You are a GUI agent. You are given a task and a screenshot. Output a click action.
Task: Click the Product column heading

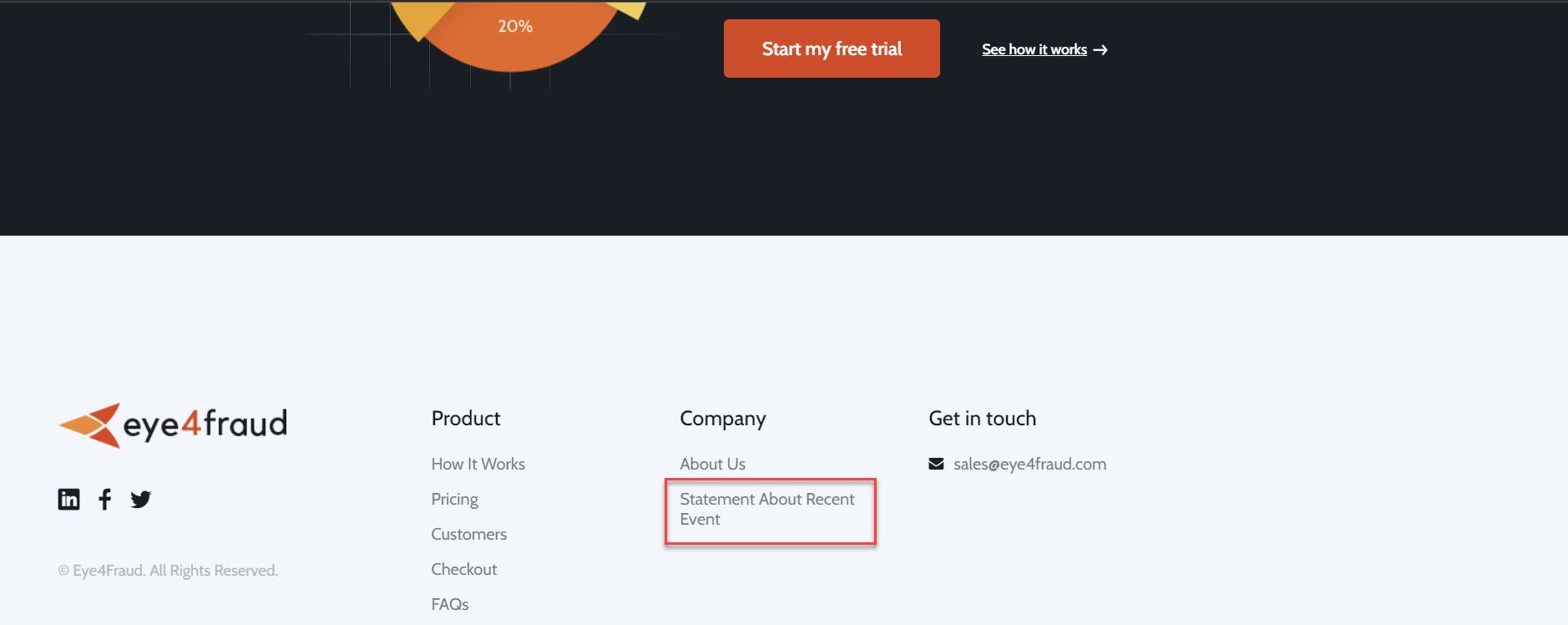pos(465,418)
